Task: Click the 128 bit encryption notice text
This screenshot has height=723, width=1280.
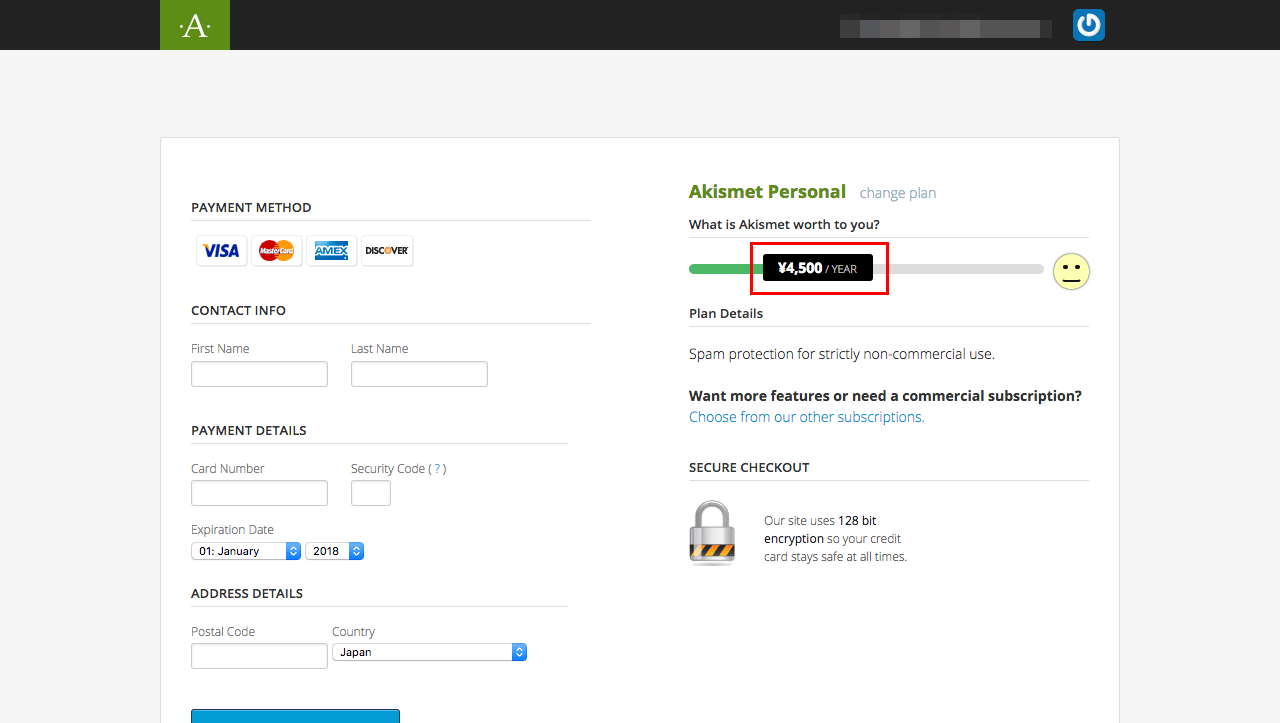Action: (x=835, y=539)
